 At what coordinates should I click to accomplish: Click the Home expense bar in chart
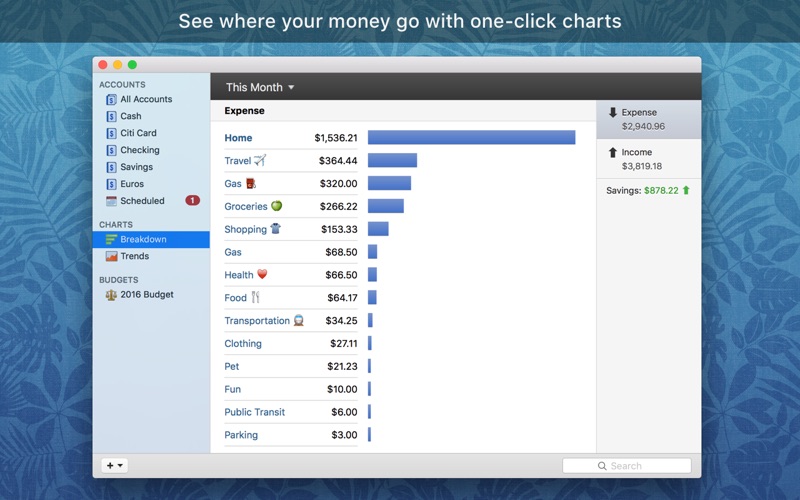[x=471, y=137]
